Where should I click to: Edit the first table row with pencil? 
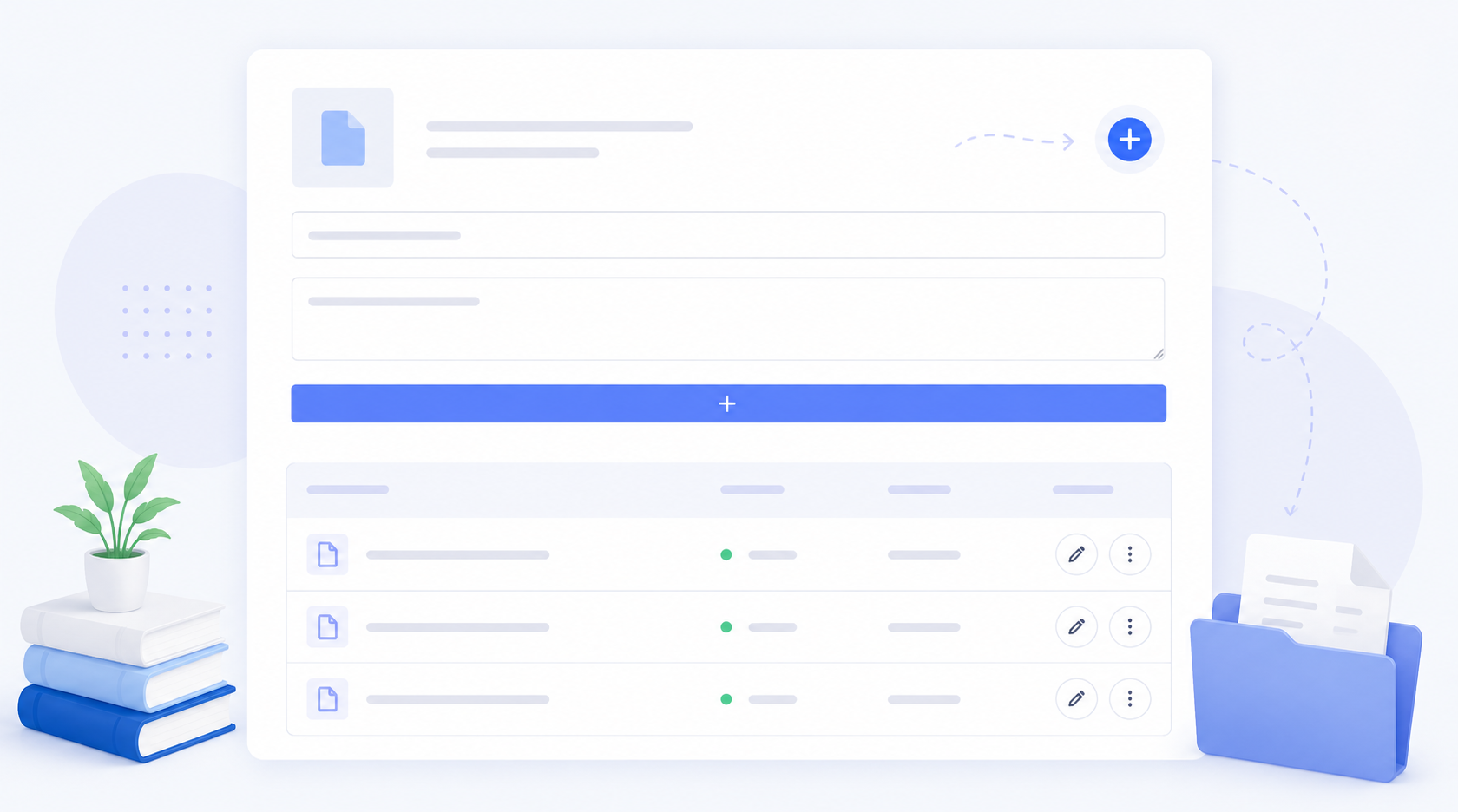click(x=1076, y=554)
